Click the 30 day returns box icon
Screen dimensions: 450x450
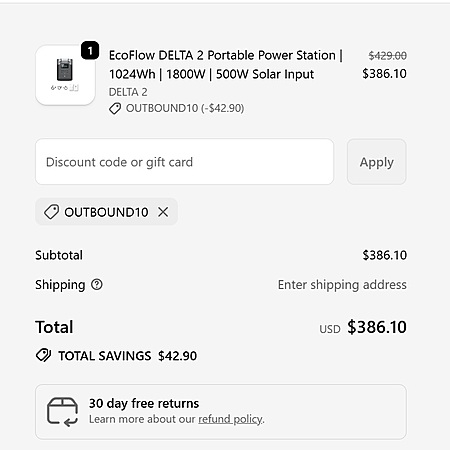click(x=62, y=412)
